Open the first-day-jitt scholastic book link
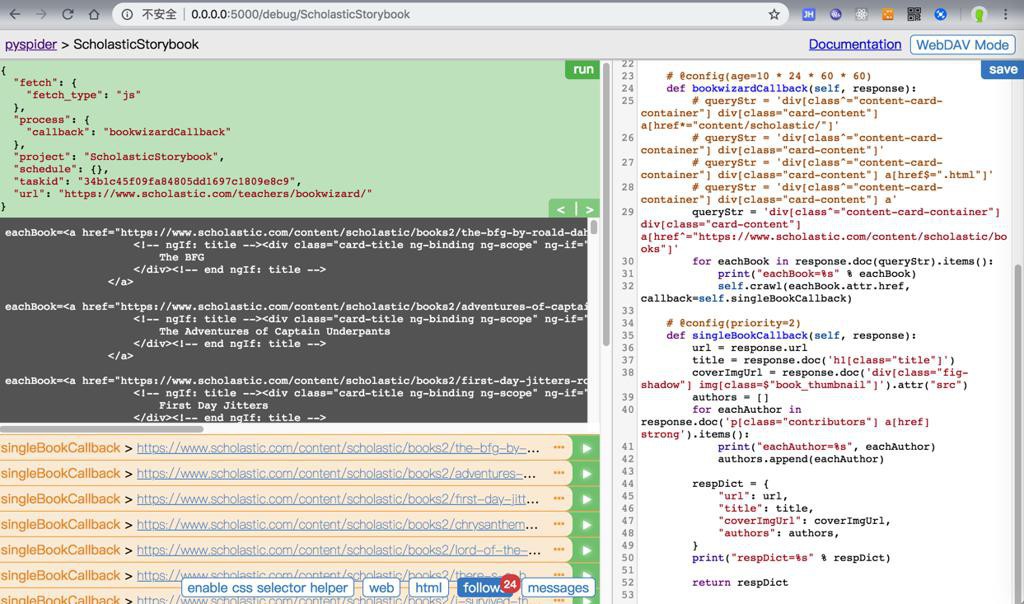1024x604 pixels. click(338, 500)
